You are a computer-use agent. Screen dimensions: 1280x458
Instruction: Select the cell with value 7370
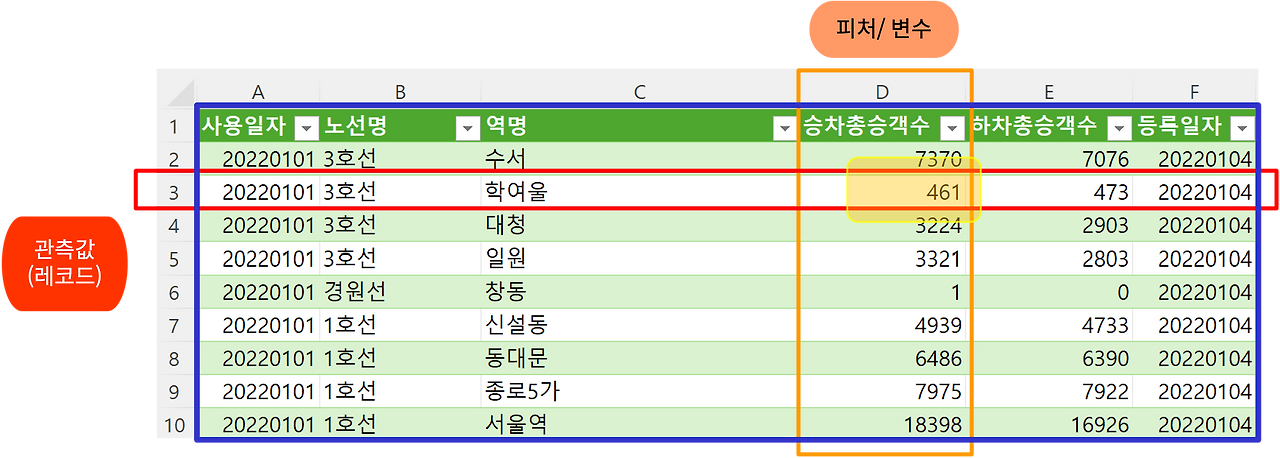[883, 159]
